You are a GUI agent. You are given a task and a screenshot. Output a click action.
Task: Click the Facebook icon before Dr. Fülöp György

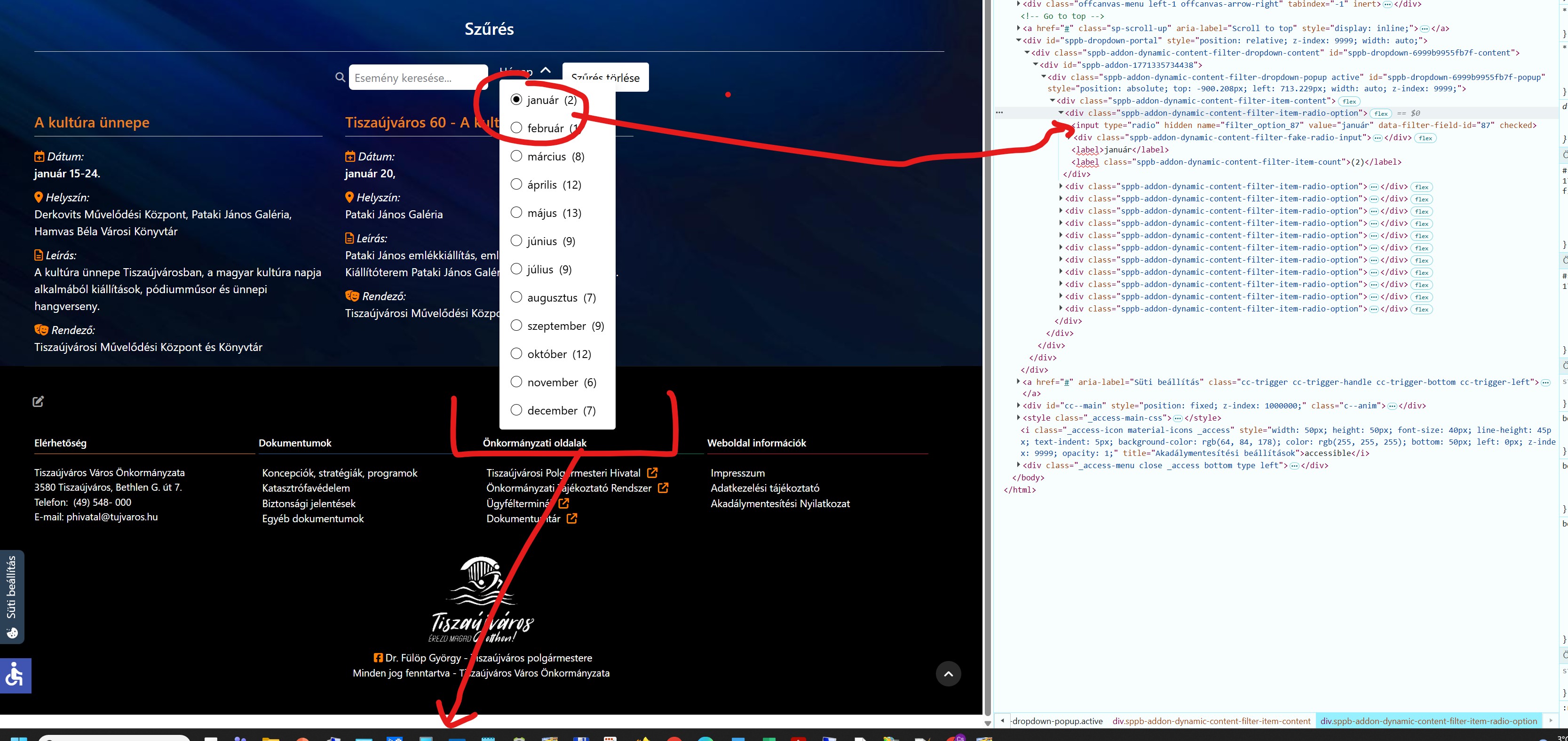pyautogui.click(x=378, y=658)
